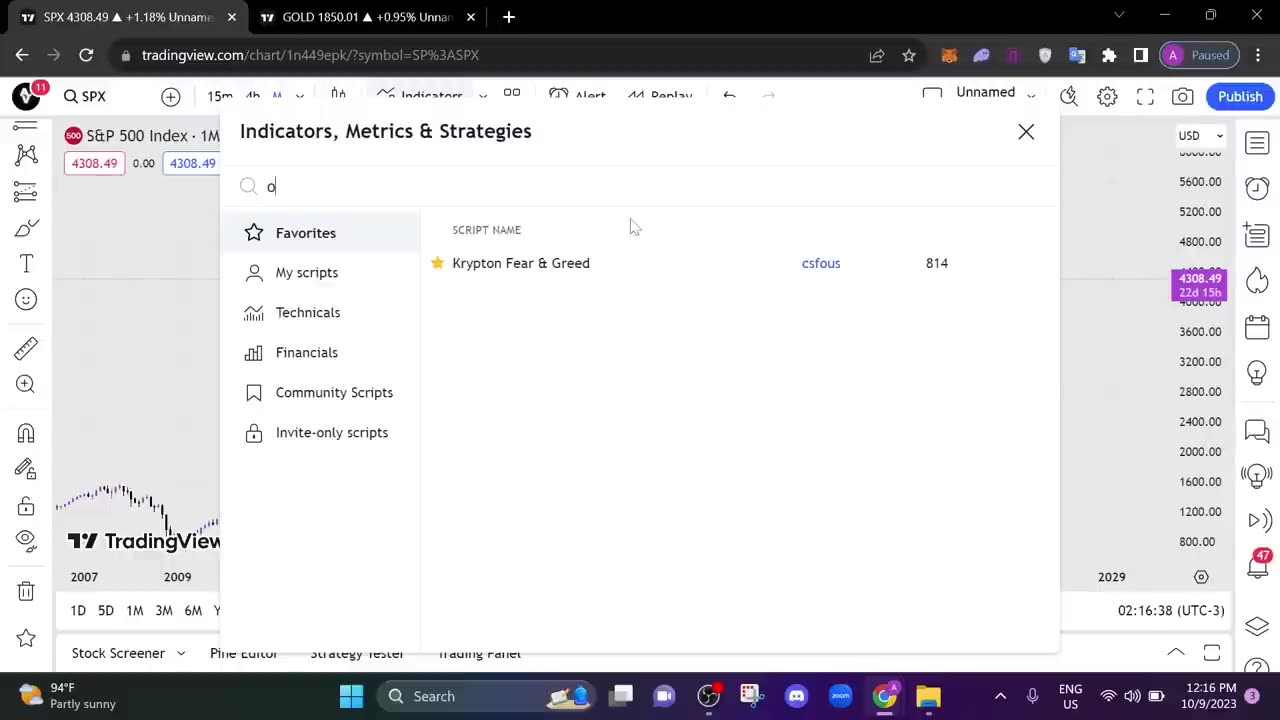Select the 3M time range
Image resolution: width=1280 pixels, height=720 pixels.
click(164, 610)
